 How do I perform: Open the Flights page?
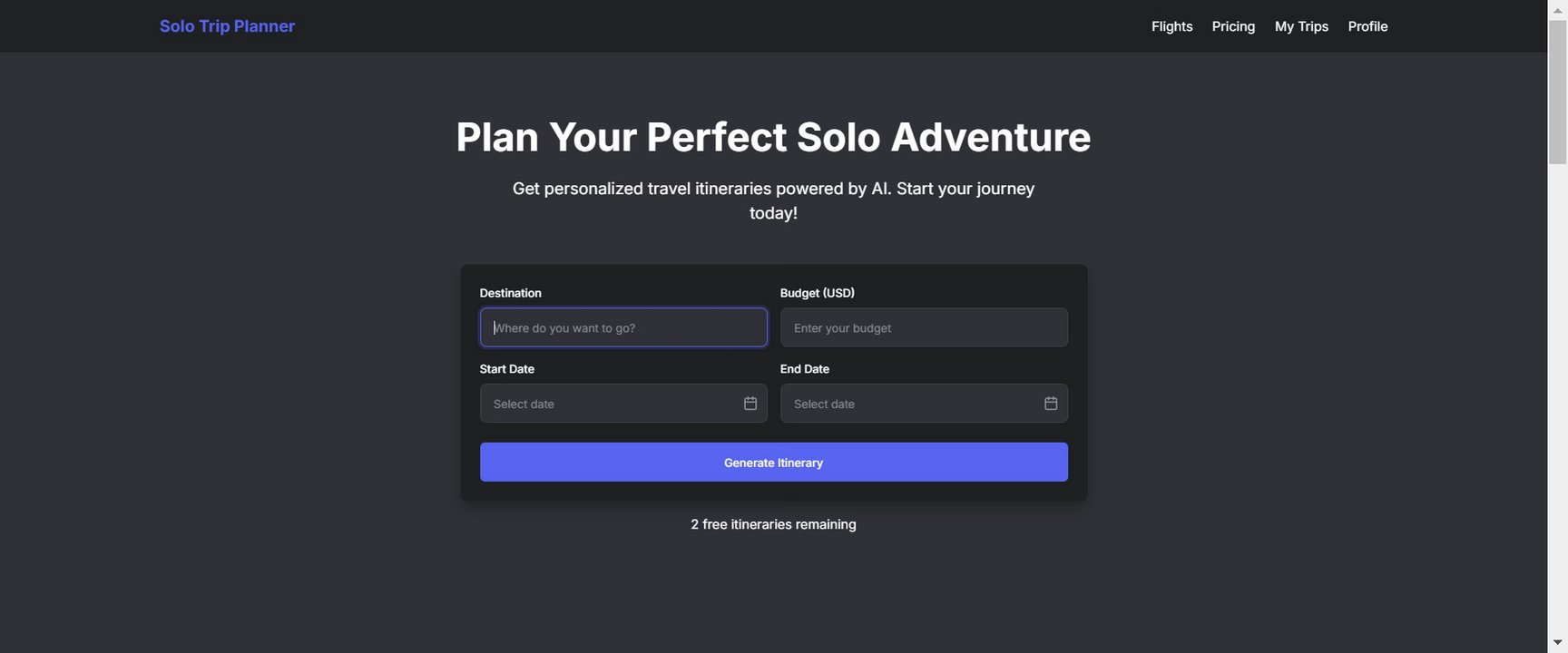1171,26
